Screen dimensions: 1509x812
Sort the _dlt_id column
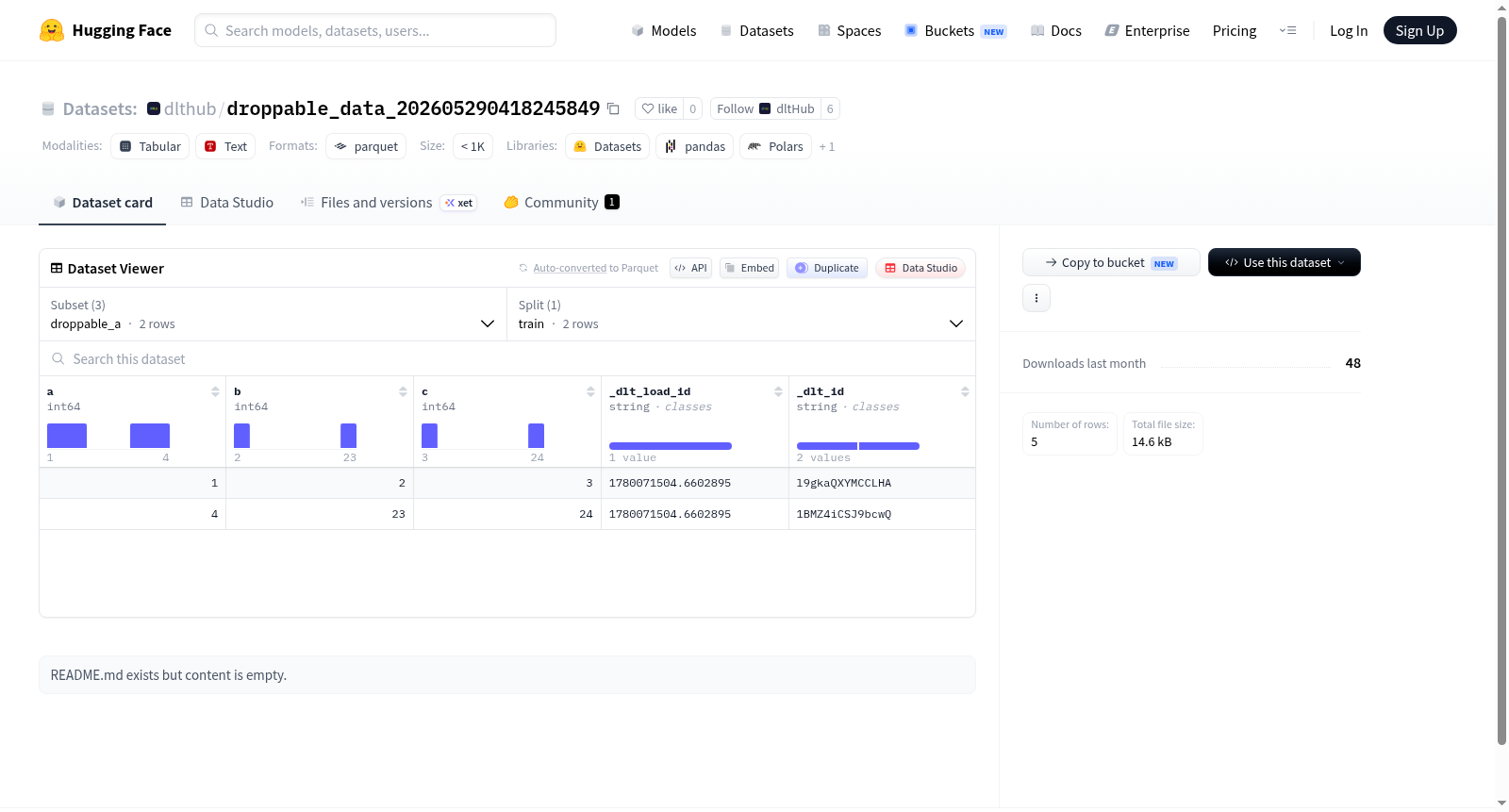coord(965,391)
